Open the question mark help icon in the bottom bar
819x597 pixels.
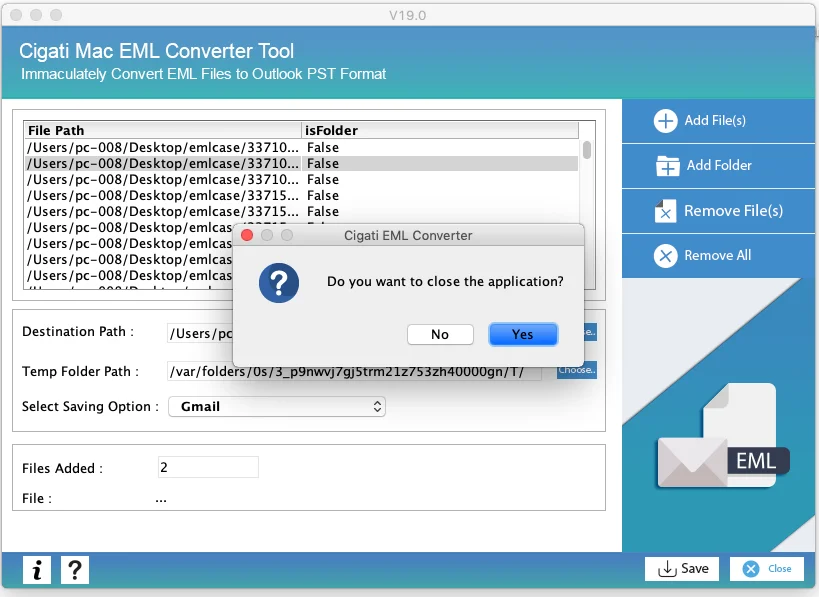point(75,569)
